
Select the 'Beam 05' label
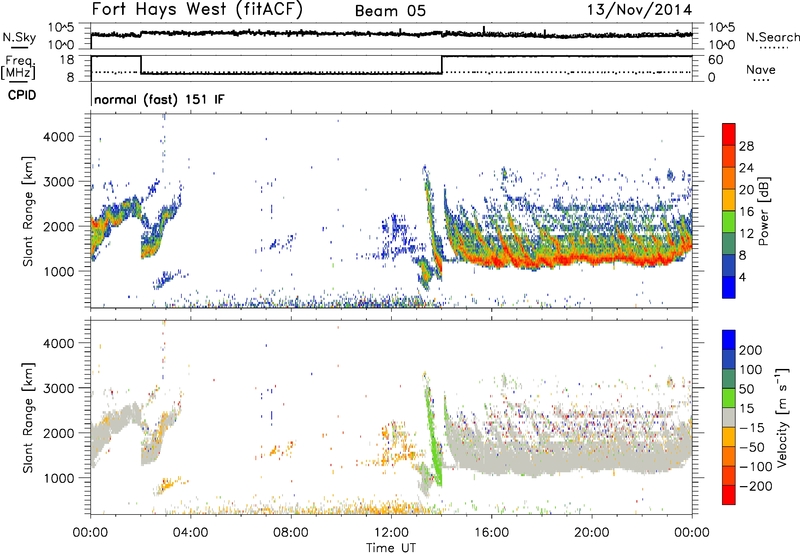tap(390, 11)
